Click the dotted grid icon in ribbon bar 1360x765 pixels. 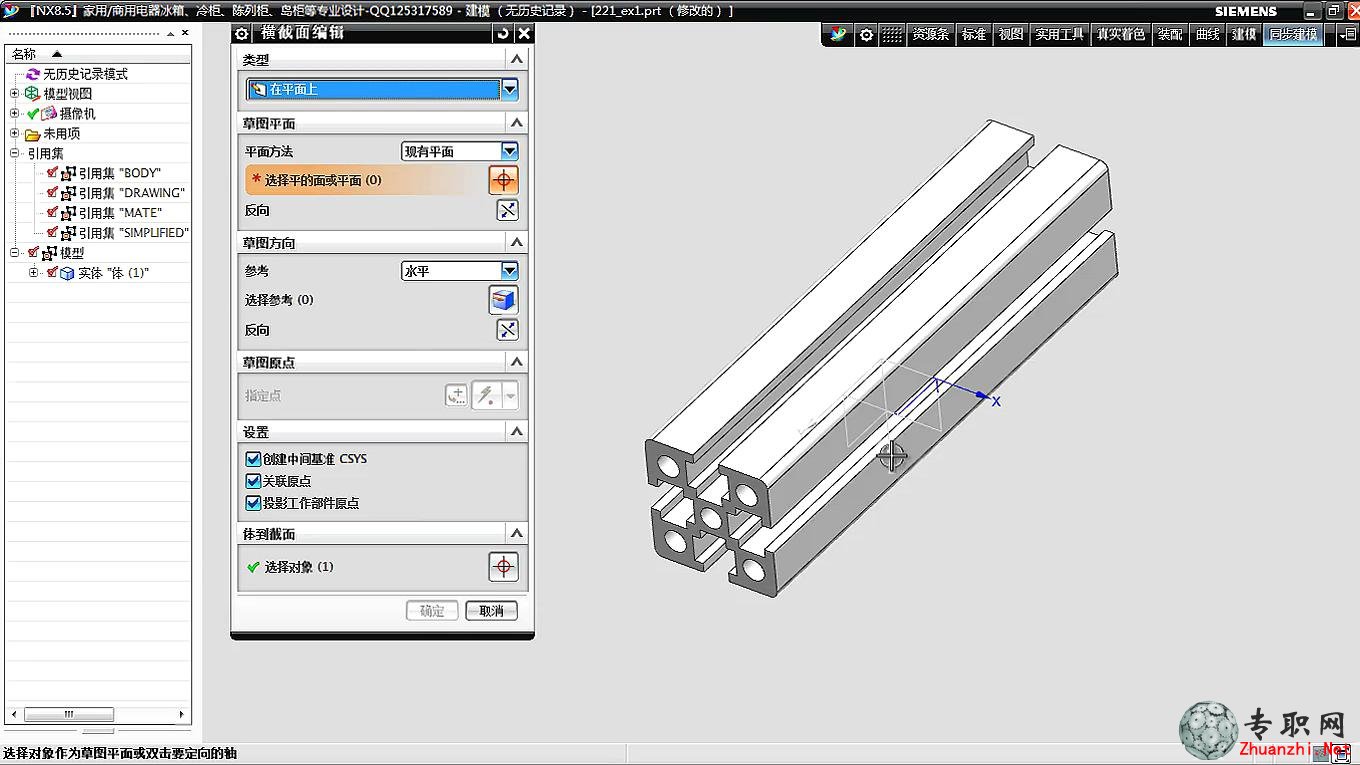click(892, 34)
